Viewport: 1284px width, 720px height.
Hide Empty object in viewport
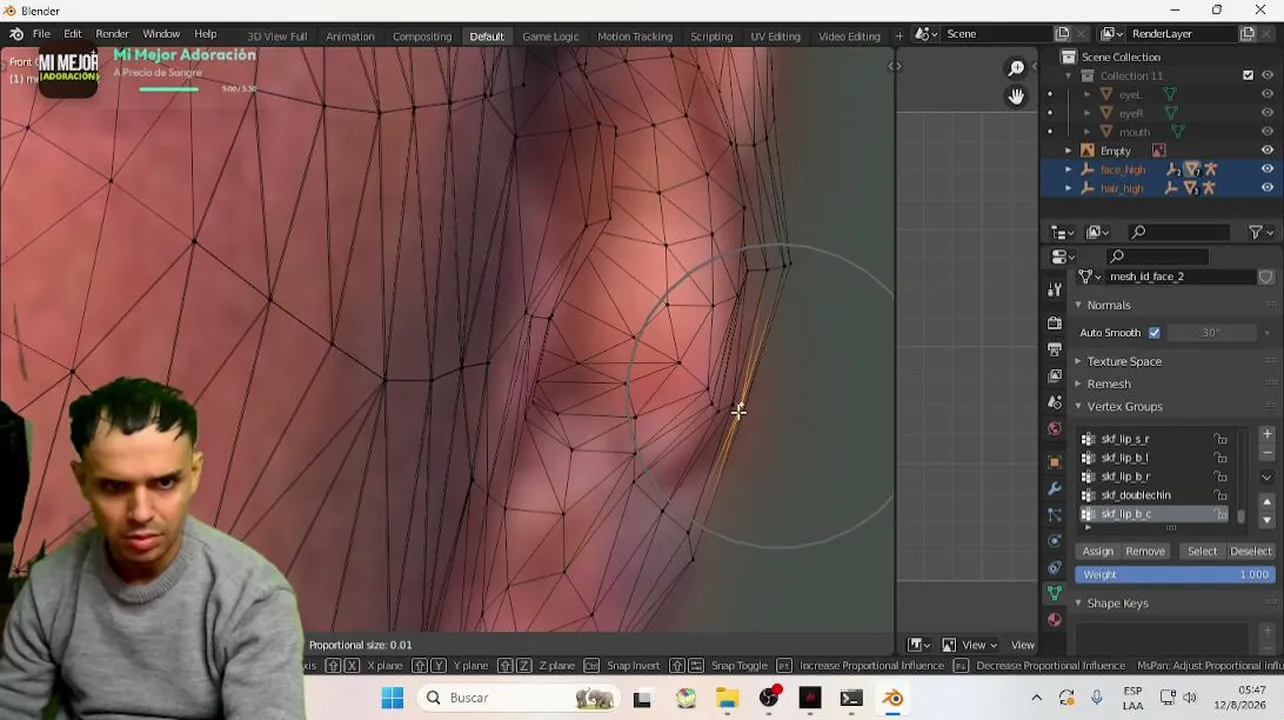click(x=1267, y=151)
